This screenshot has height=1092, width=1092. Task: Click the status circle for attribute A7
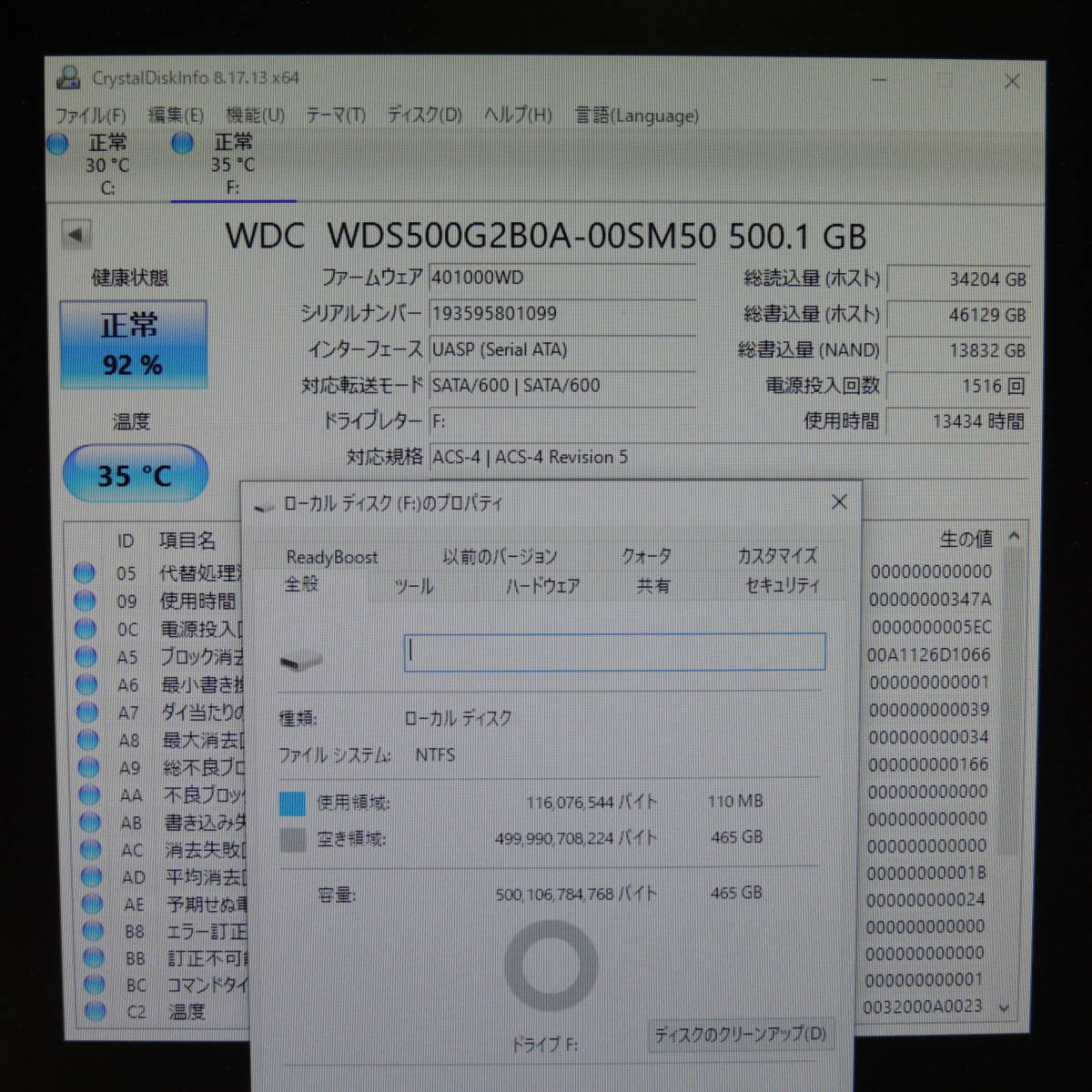coord(87,712)
